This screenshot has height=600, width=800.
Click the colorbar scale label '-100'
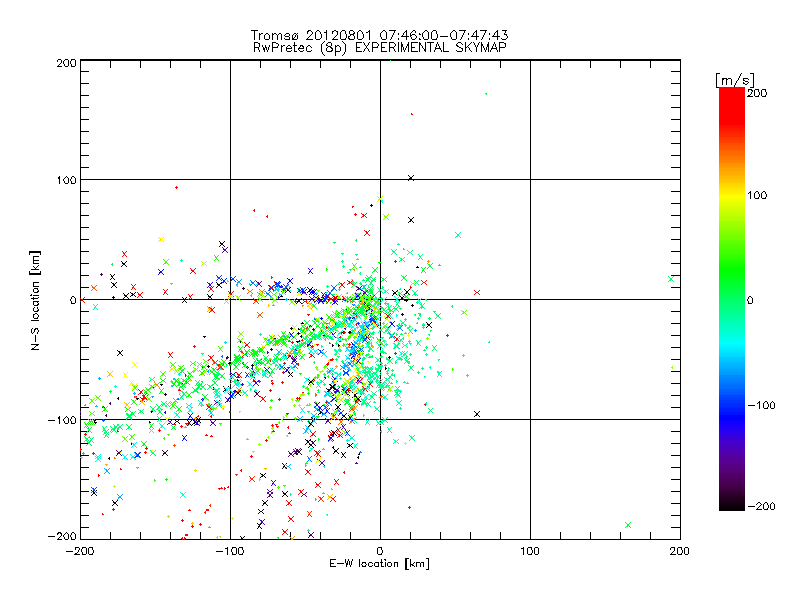pyautogui.click(x=761, y=406)
